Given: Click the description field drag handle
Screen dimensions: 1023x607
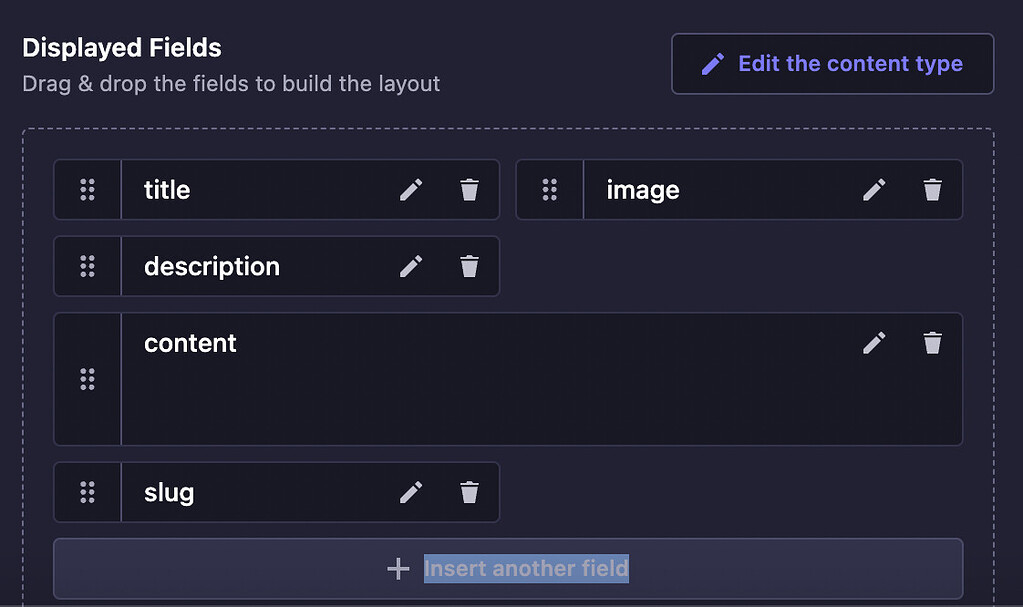Looking at the screenshot, I should pos(88,266).
